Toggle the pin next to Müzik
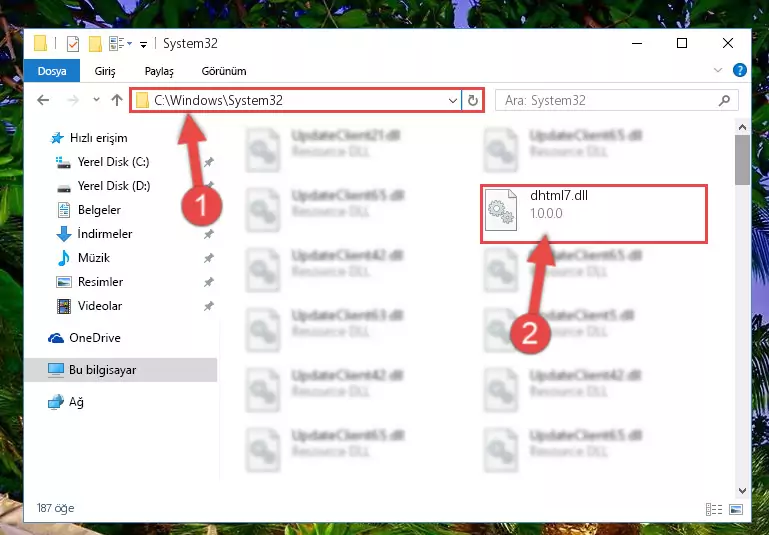Viewport: 769px width, 535px height. point(209,258)
